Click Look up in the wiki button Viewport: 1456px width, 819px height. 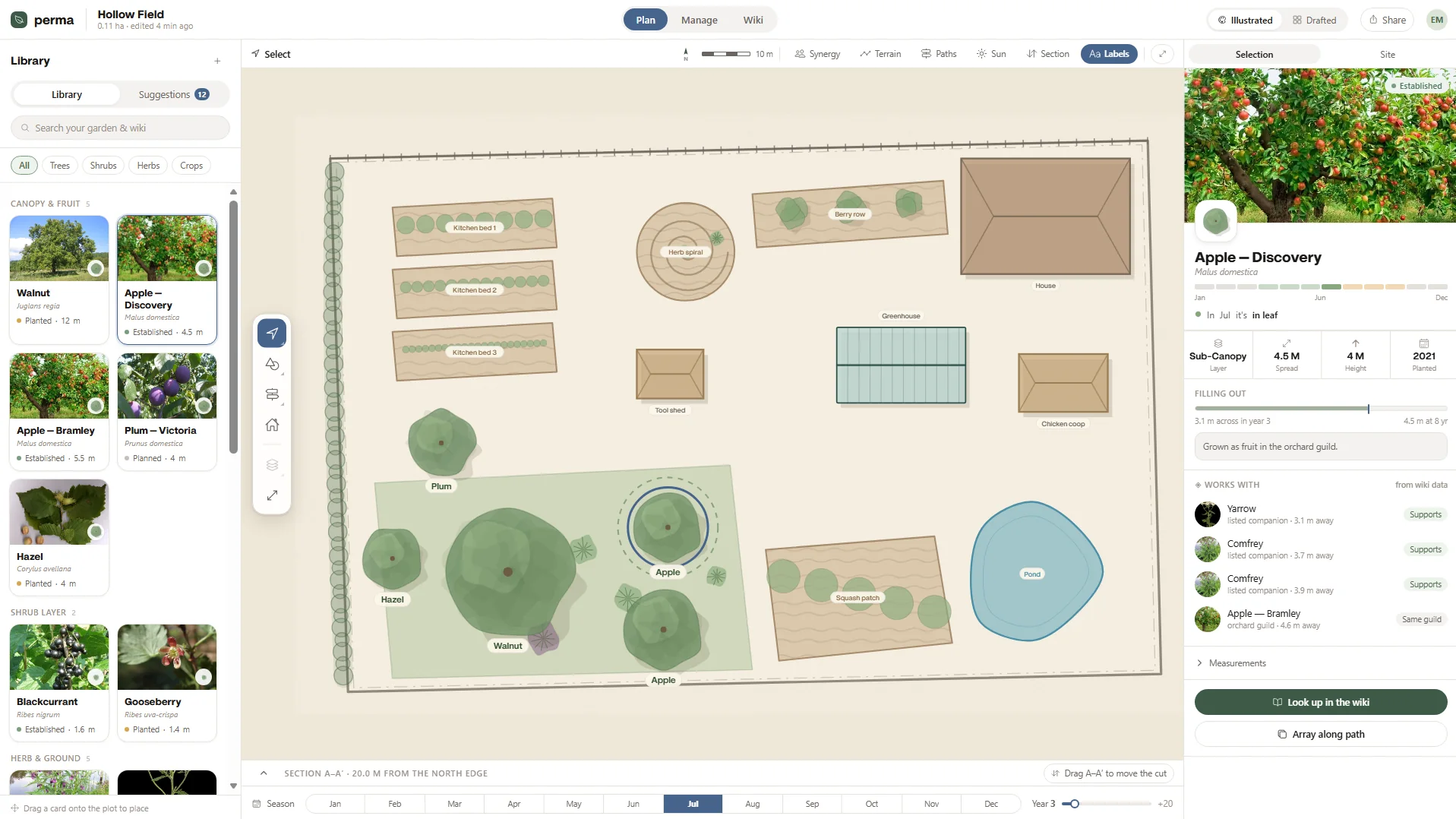pyautogui.click(x=1320, y=702)
